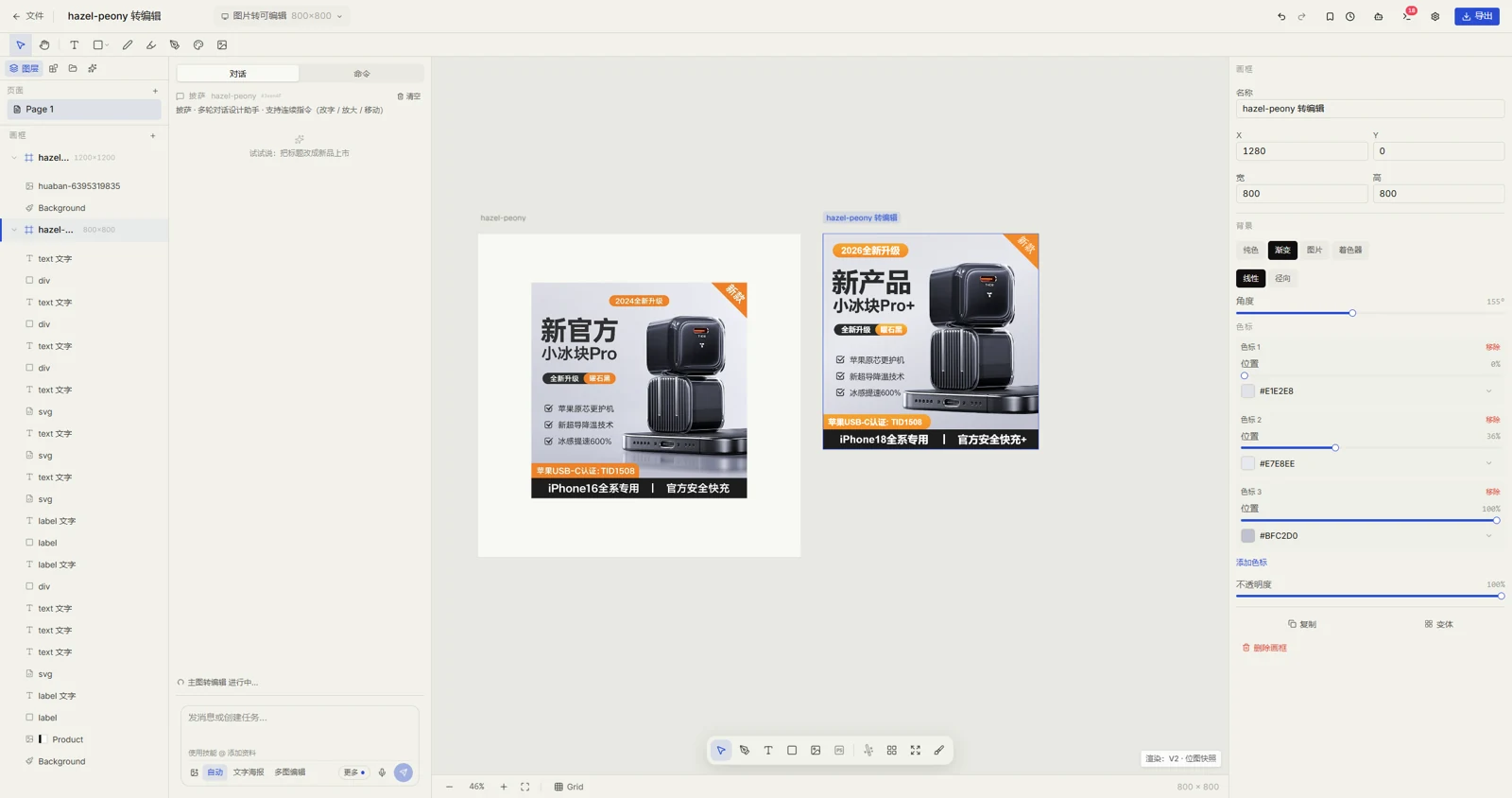Select the Hand pan tool
The image size is (1512, 798).
[44, 44]
